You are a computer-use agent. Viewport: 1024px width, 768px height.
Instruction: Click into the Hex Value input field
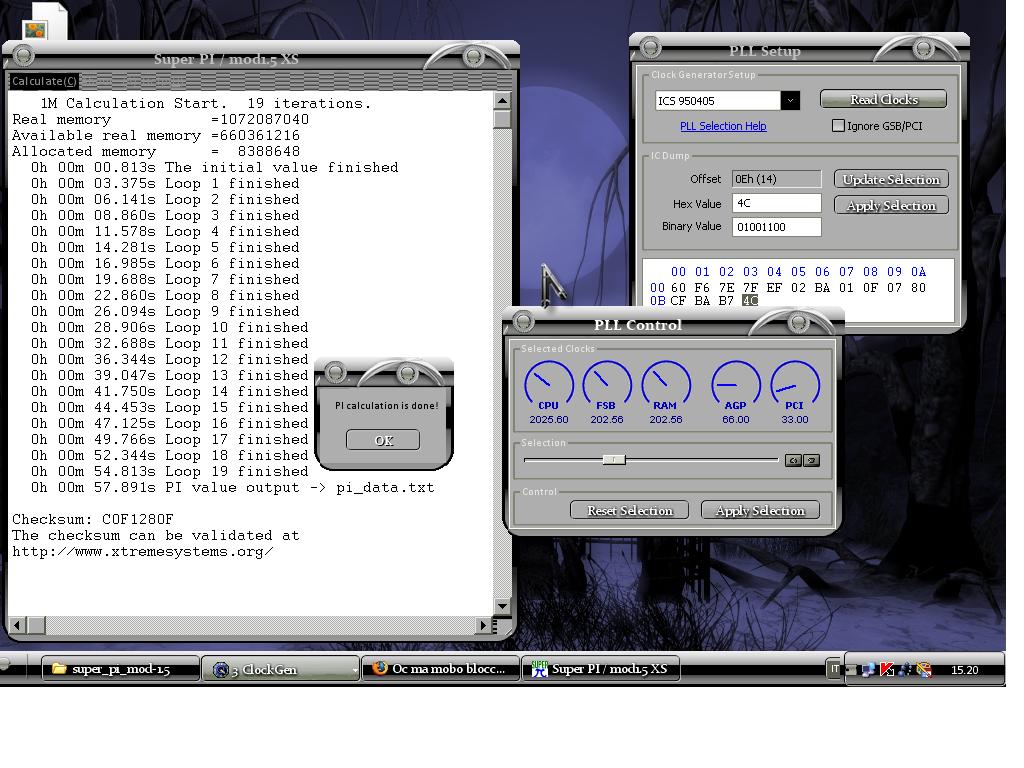pyautogui.click(x=776, y=203)
